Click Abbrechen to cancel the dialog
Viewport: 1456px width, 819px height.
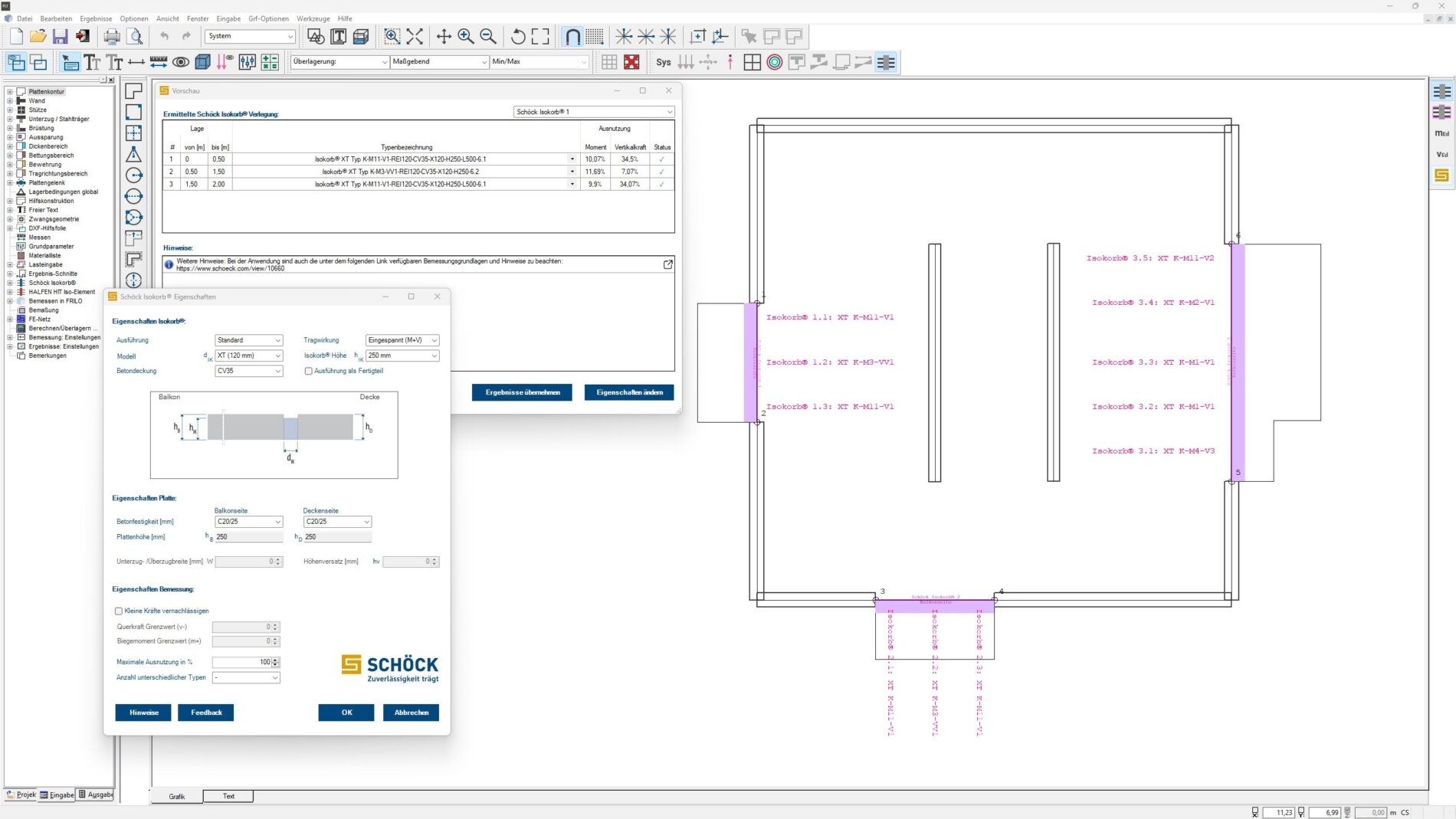pyautogui.click(x=412, y=713)
